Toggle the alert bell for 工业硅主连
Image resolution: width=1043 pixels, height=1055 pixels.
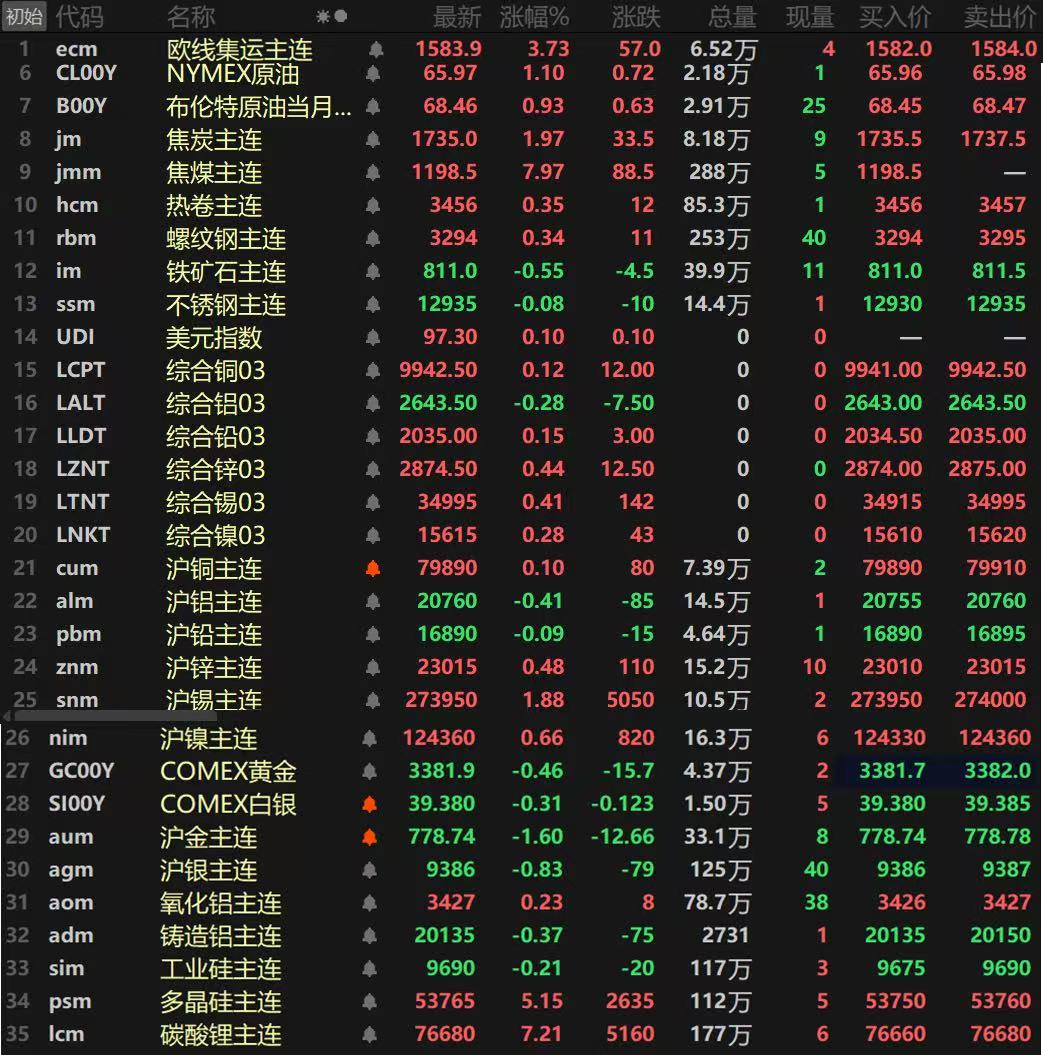(x=372, y=969)
